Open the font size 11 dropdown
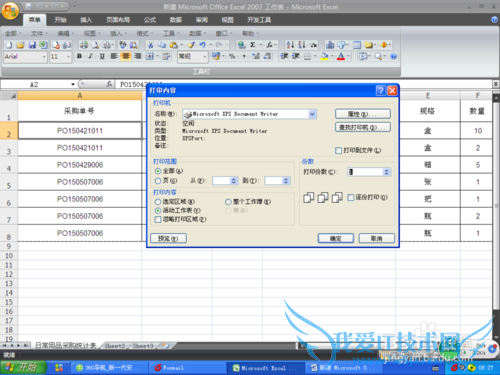The image size is (500, 375). tap(69, 57)
